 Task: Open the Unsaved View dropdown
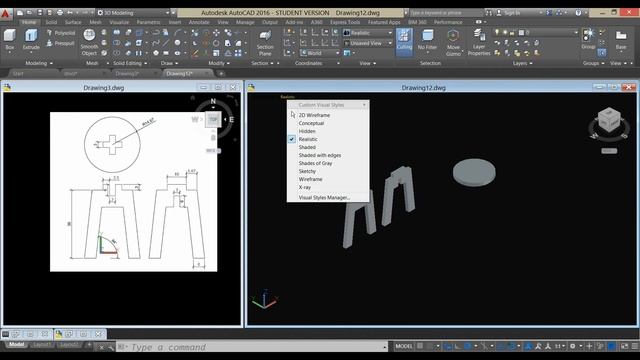coord(368,43)
